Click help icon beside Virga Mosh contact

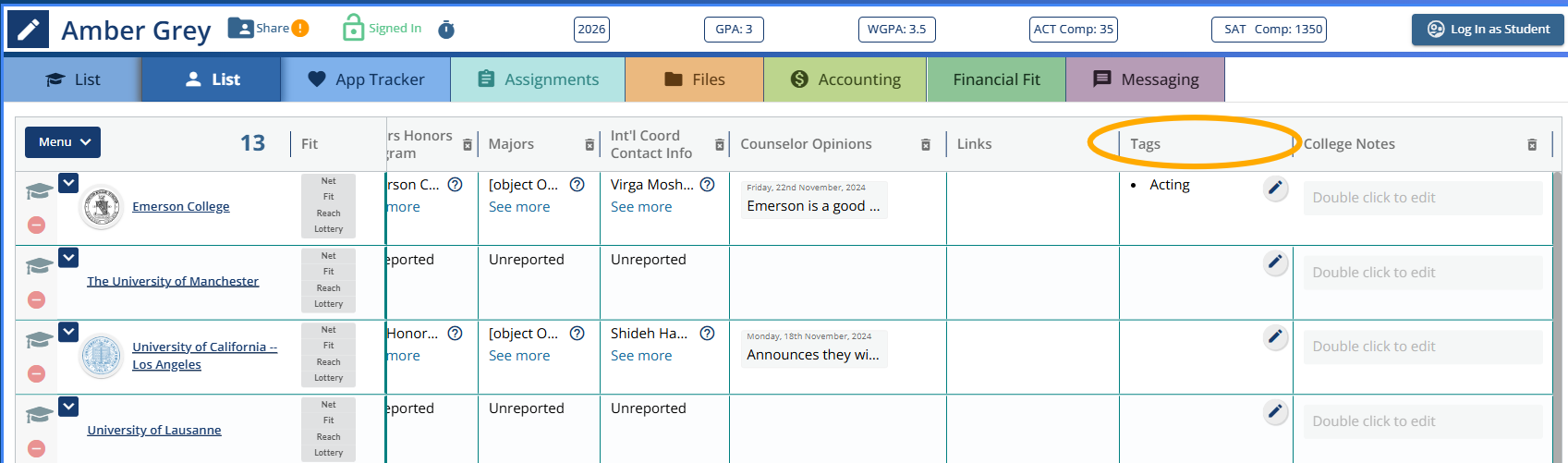[x=708, y=184]
